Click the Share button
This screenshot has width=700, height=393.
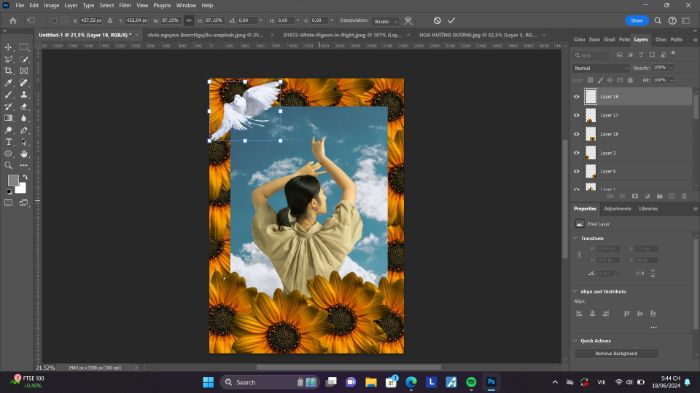click(637, 21)
